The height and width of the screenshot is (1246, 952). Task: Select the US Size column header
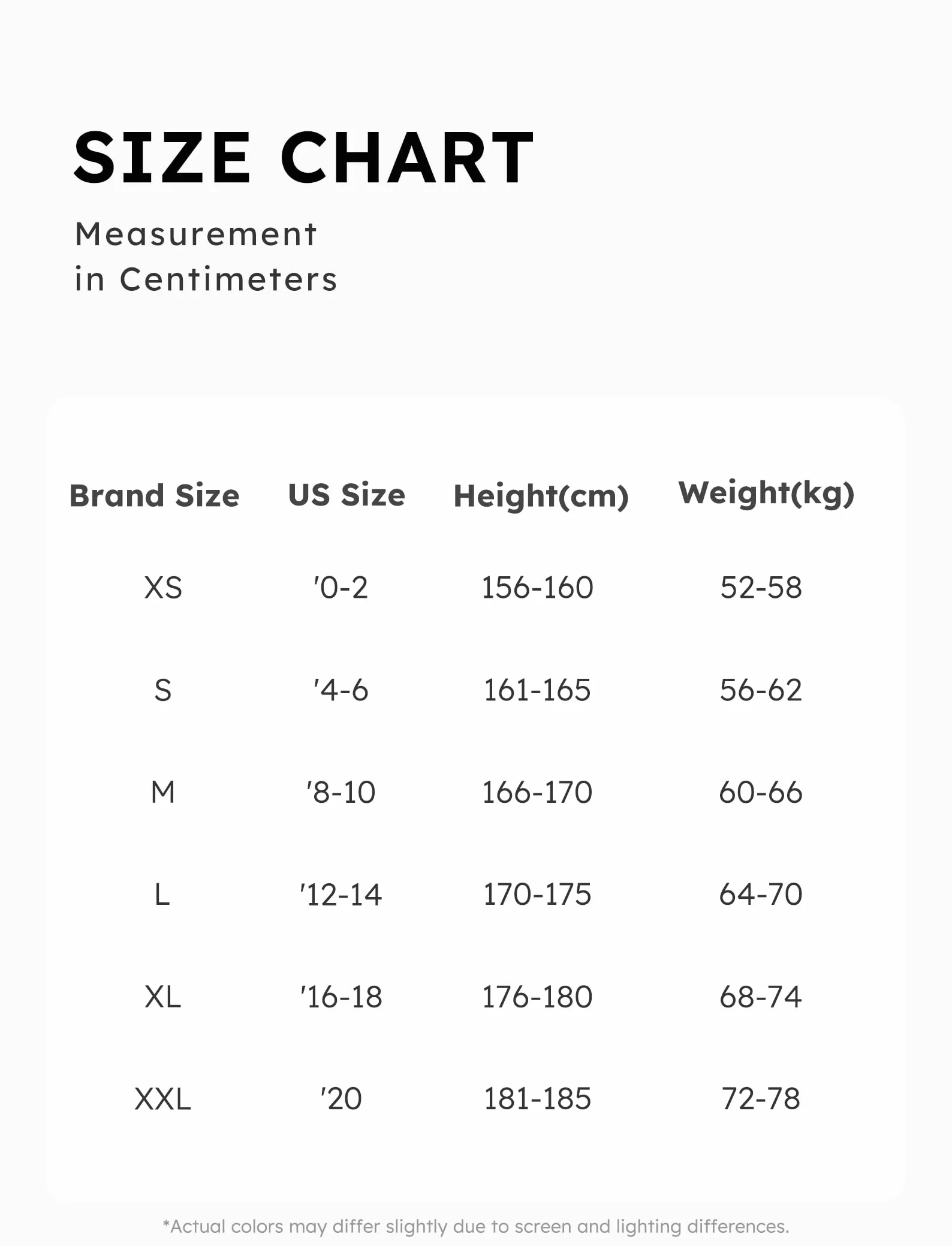click(347, 495)
